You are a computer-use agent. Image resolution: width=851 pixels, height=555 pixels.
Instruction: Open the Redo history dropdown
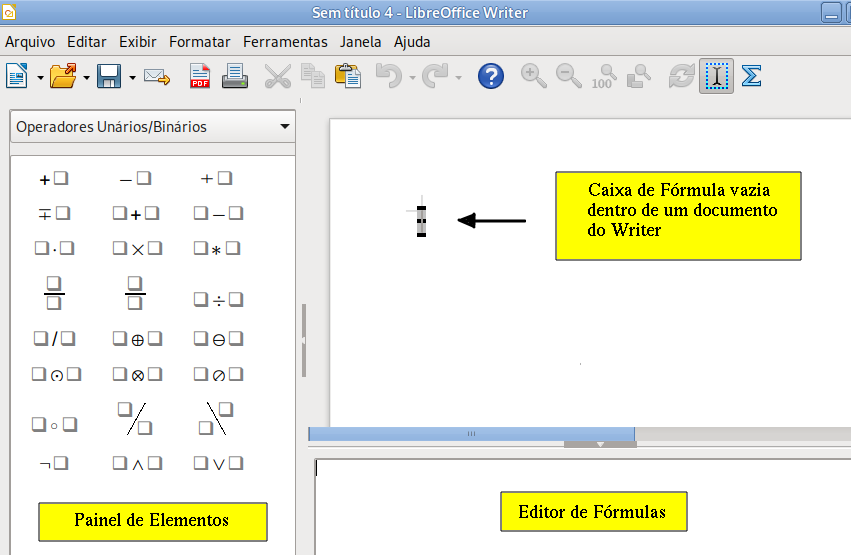459,78
